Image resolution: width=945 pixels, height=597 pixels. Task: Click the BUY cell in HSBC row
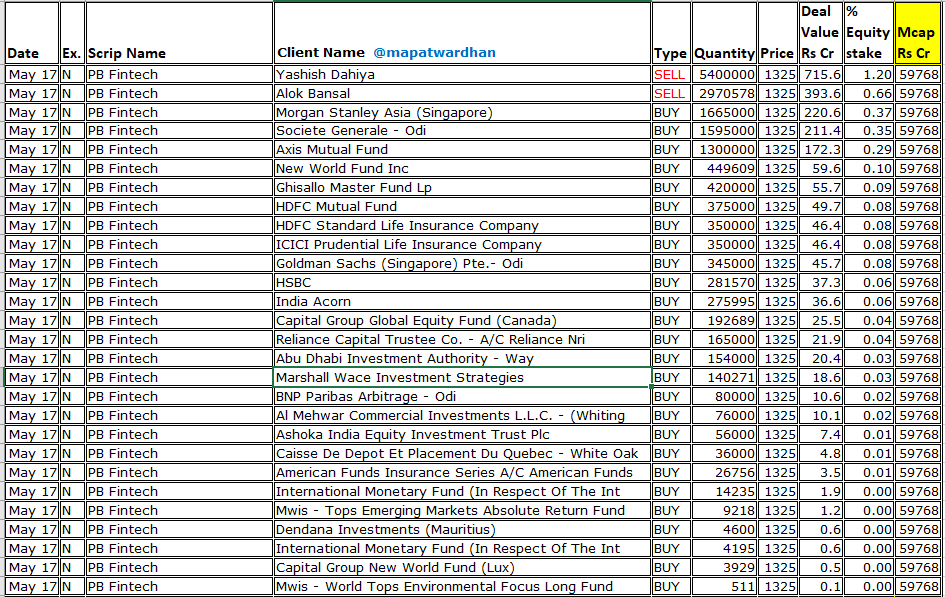(x=671, y=283)
